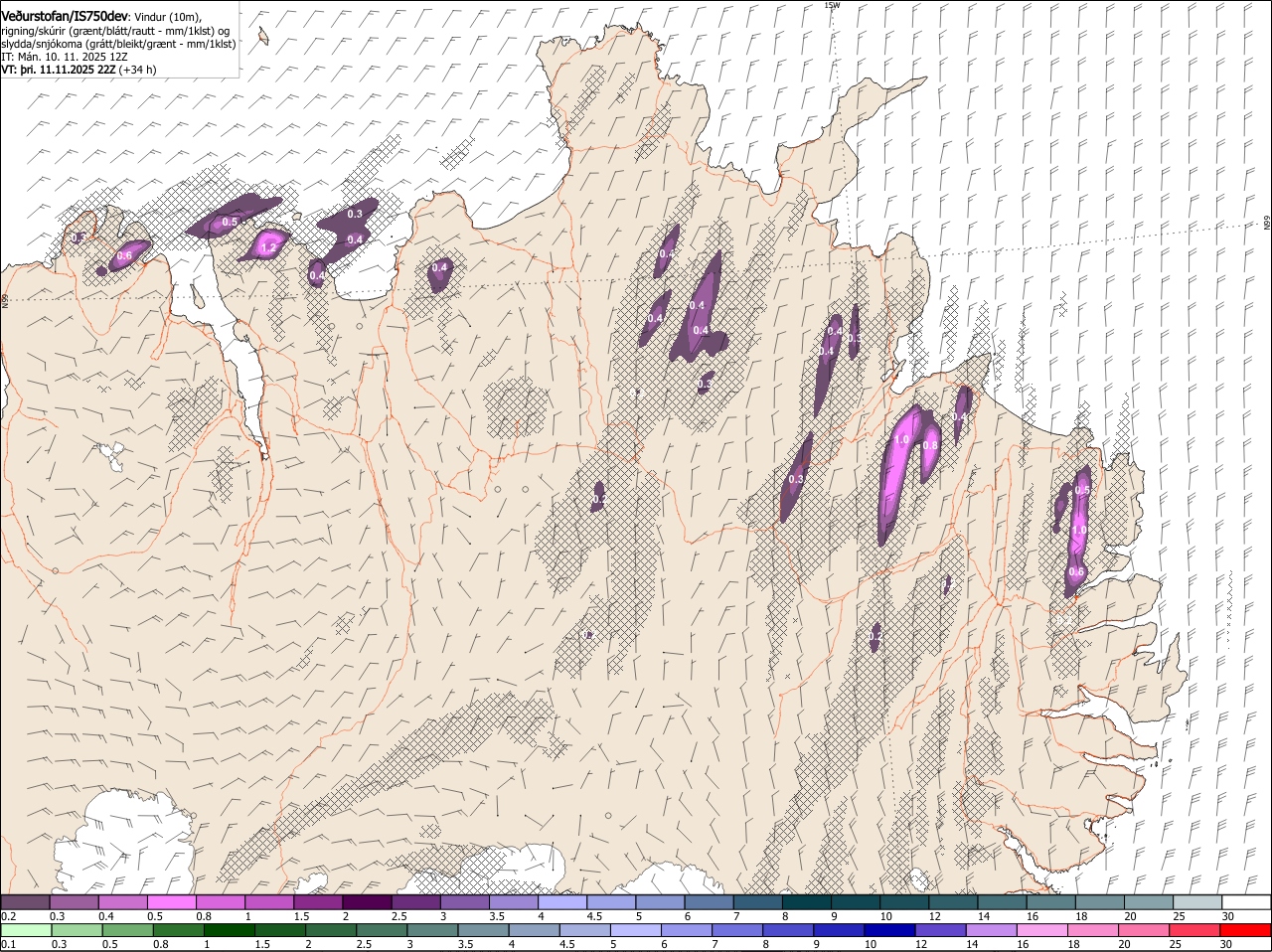The height and width of the screenshot is (952, 1272).
Task: Click the 15W longitude label at top
Action: pyautogui.click(x=832, y=5)
